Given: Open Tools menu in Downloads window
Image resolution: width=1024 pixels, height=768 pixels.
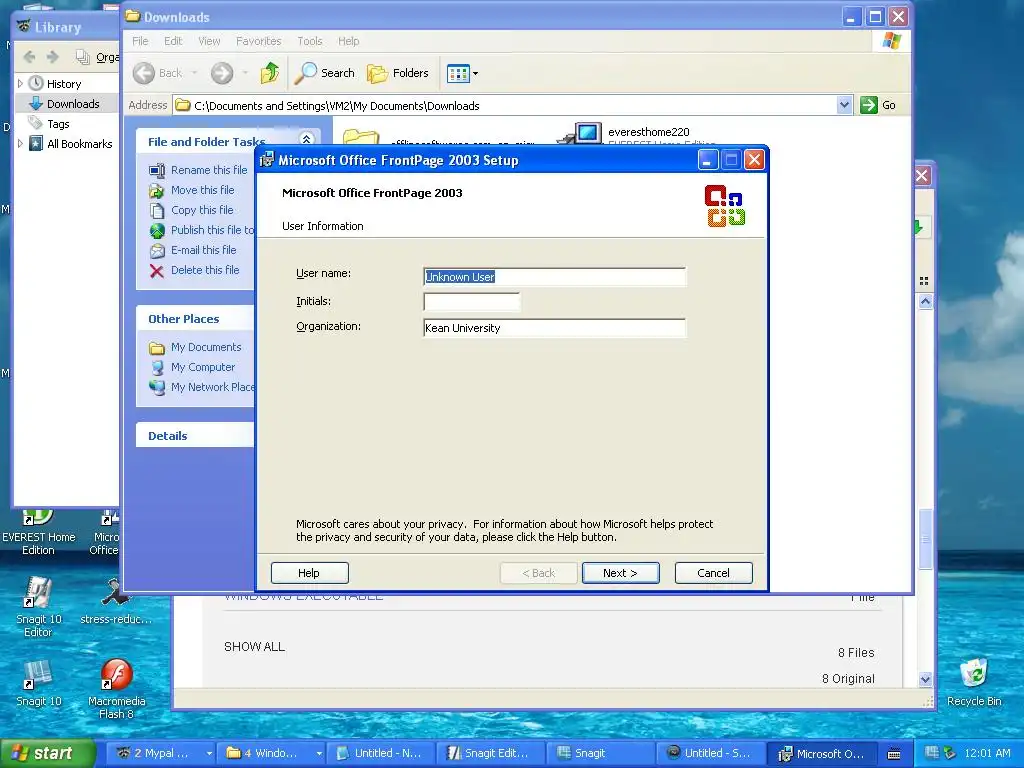Looking at the screenshot, I should (x=310, y=41).
